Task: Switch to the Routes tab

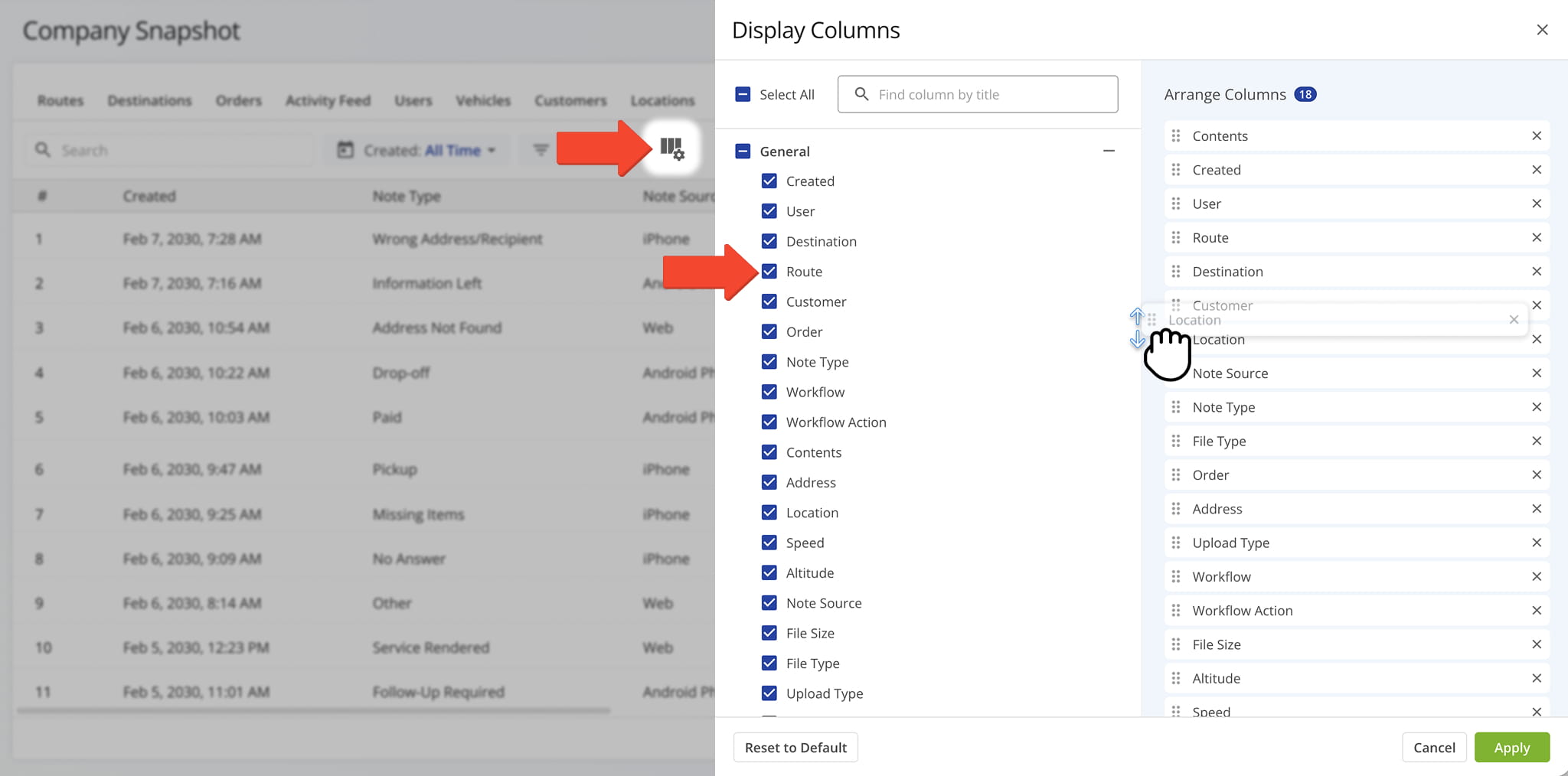Action: point(60,100)
